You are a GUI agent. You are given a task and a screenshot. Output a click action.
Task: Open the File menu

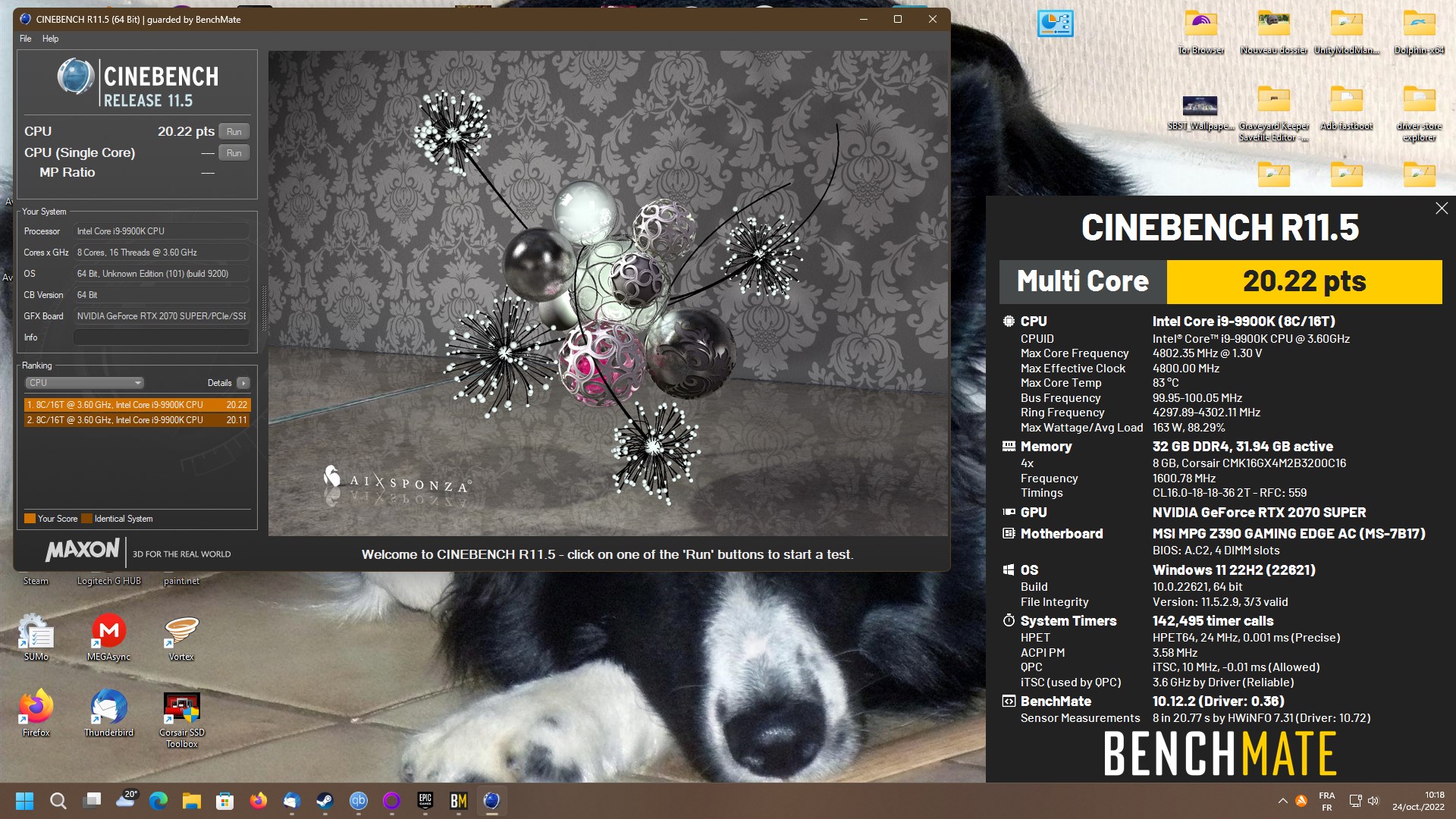pyautogui.click(x=26, y=39)
